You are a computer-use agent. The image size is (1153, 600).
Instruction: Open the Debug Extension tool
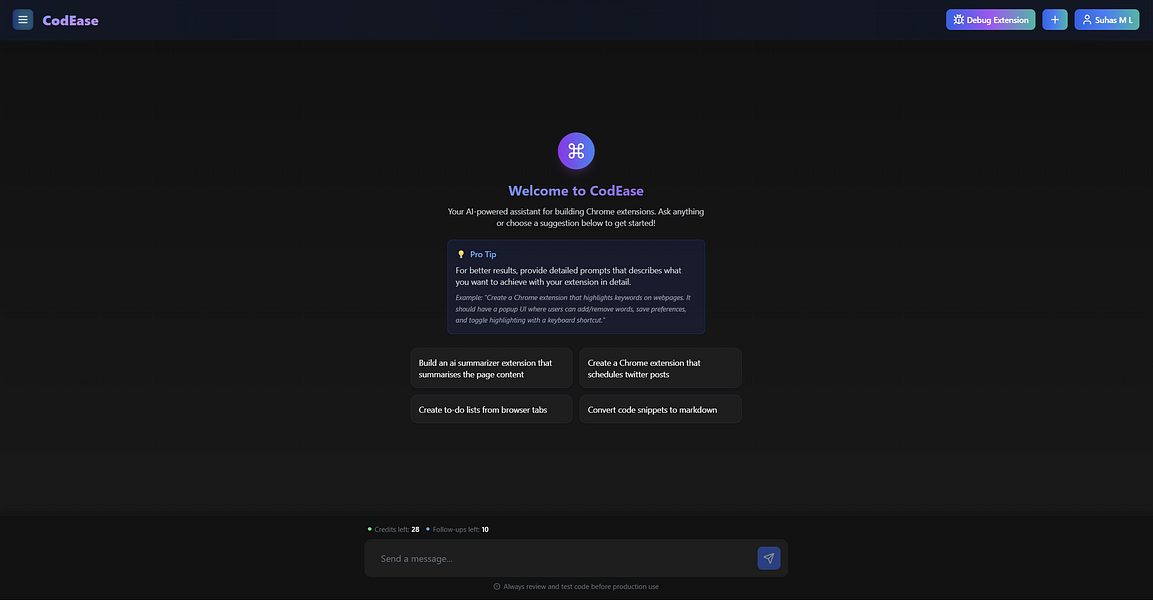click(990, 20)
